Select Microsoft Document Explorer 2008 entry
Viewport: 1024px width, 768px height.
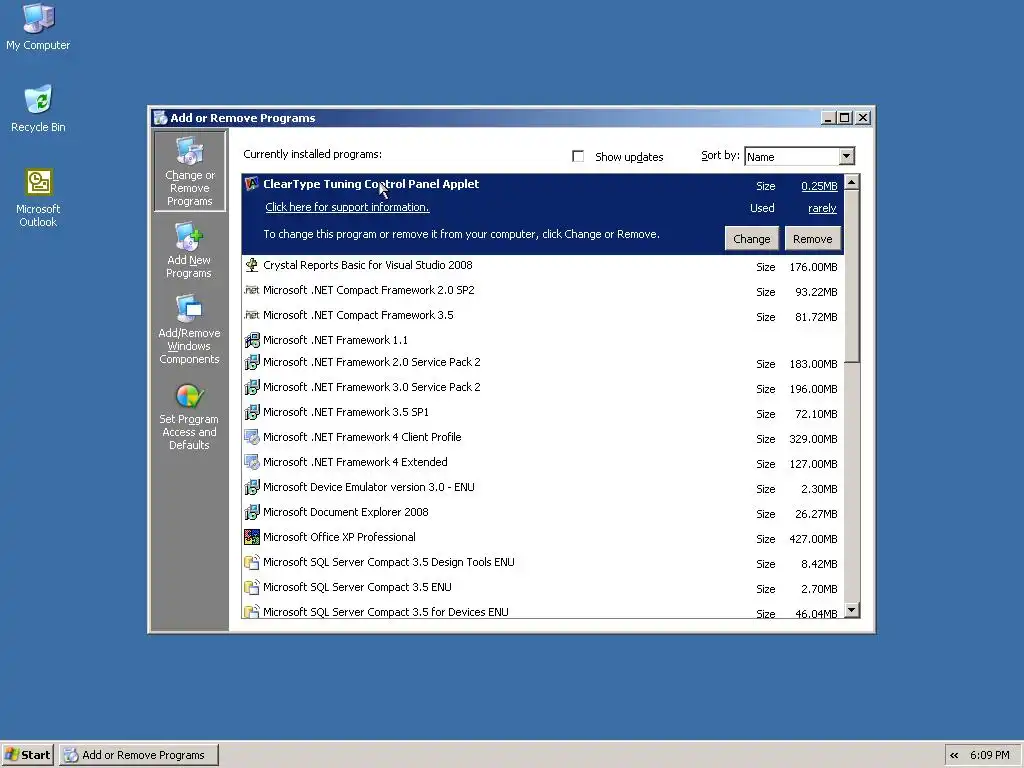pyautogui.click(x=542, y=513)
